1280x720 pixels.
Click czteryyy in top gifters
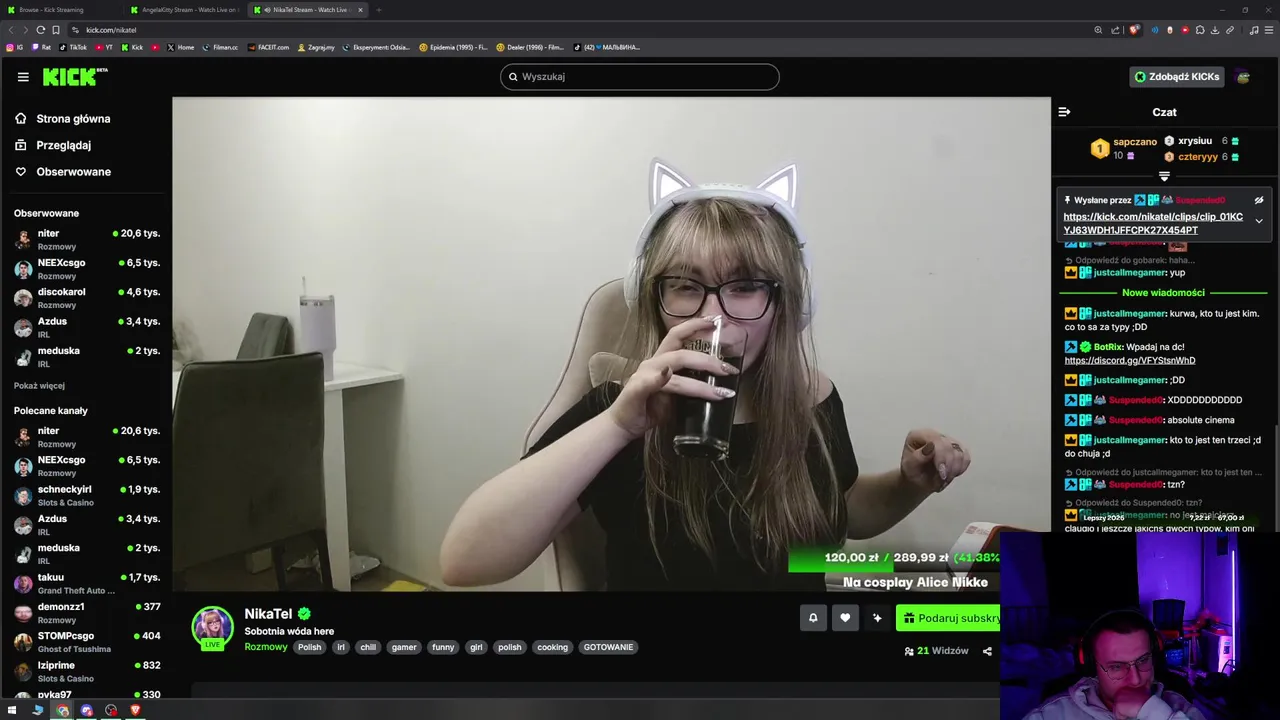click(1197, 157)
